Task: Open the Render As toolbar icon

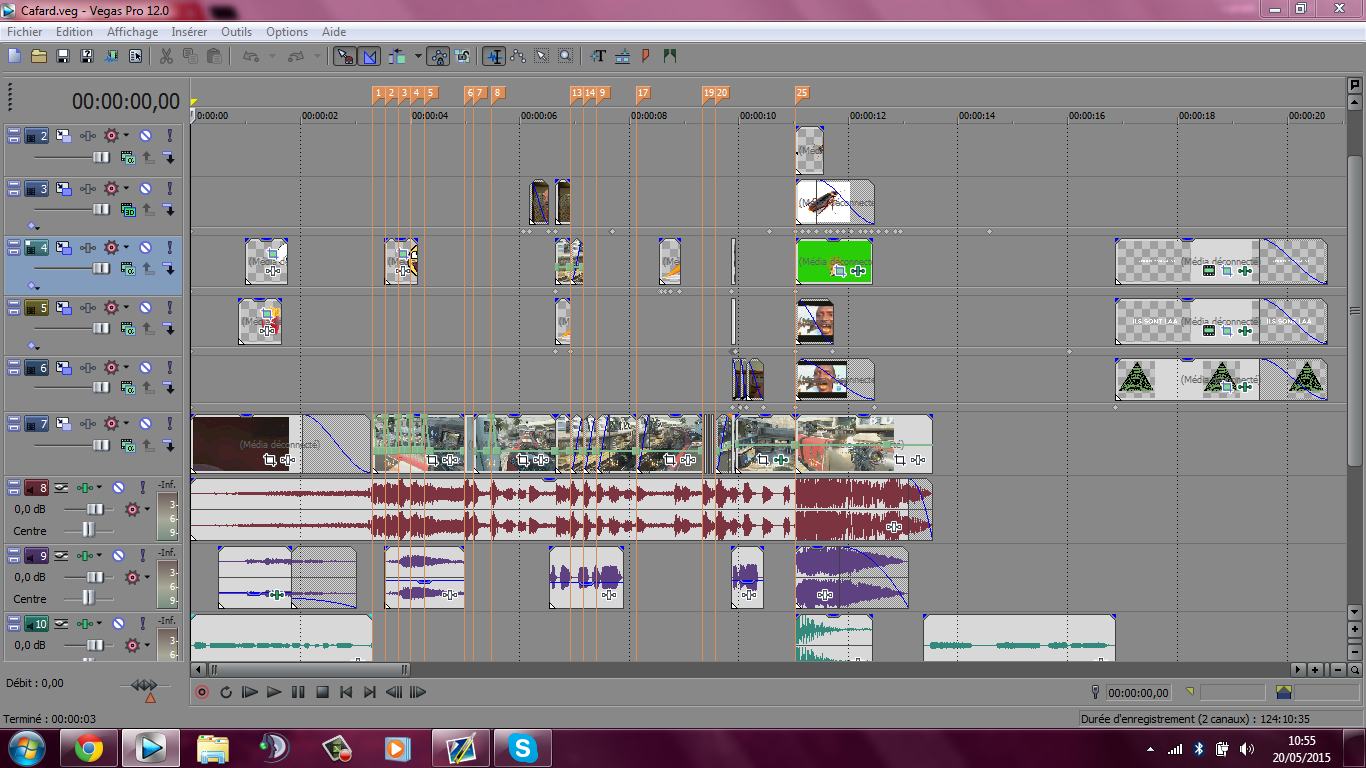Action: pos(111,56)
